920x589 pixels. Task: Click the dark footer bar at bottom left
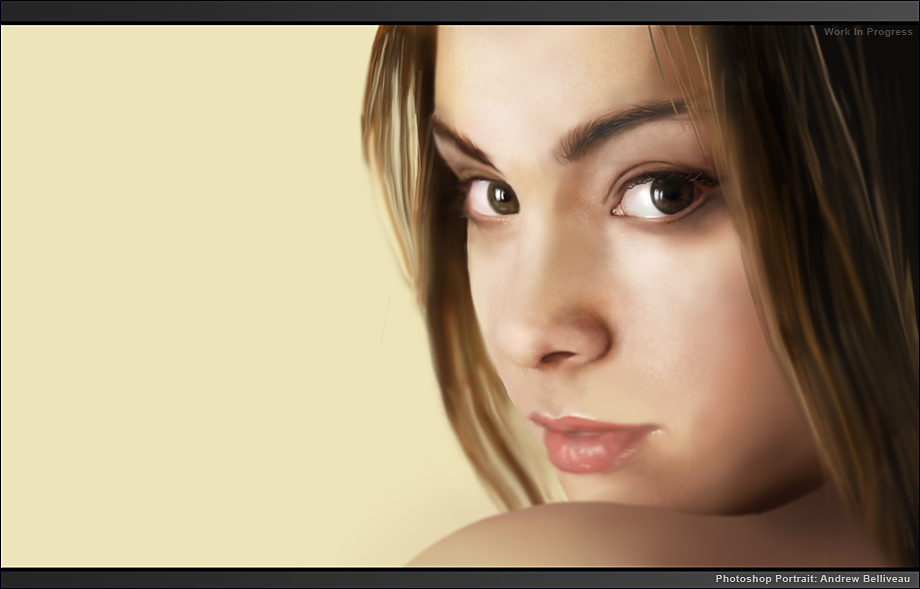pos(200,579)
